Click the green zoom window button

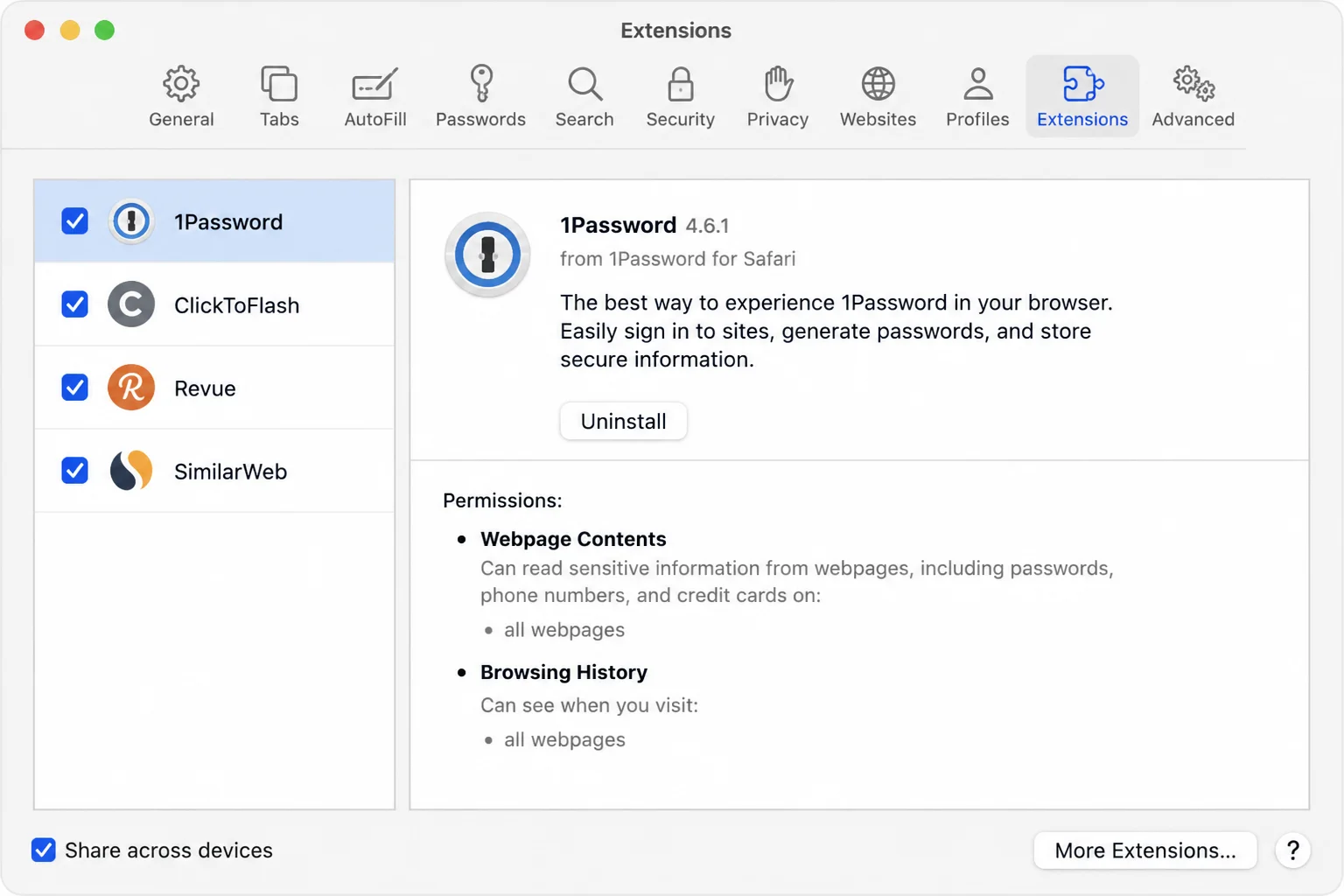(104, 31)
